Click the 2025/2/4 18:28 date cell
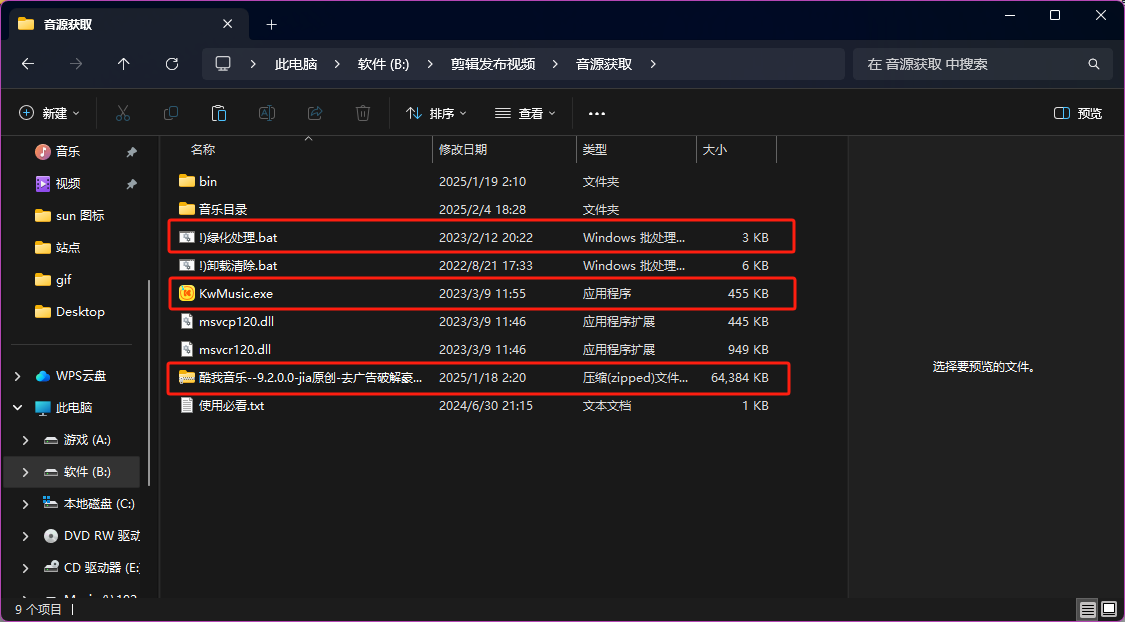 (482, 209)
